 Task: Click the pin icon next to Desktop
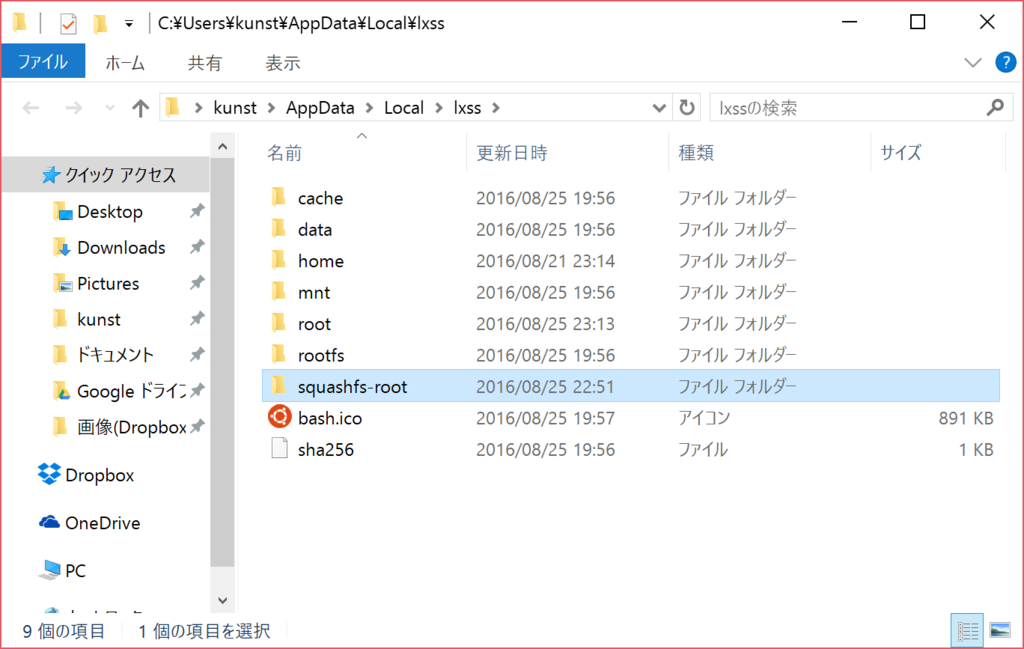[197, 211]
